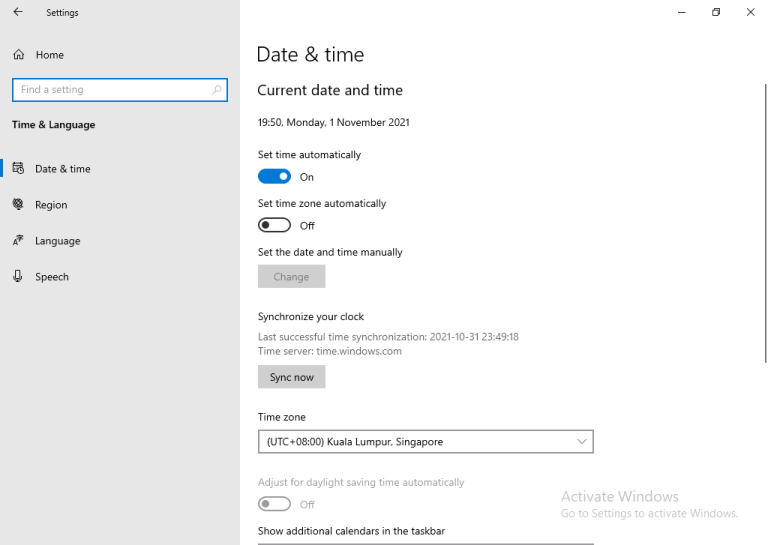Click the Date & time calendar icon

(x=18, y=169)
